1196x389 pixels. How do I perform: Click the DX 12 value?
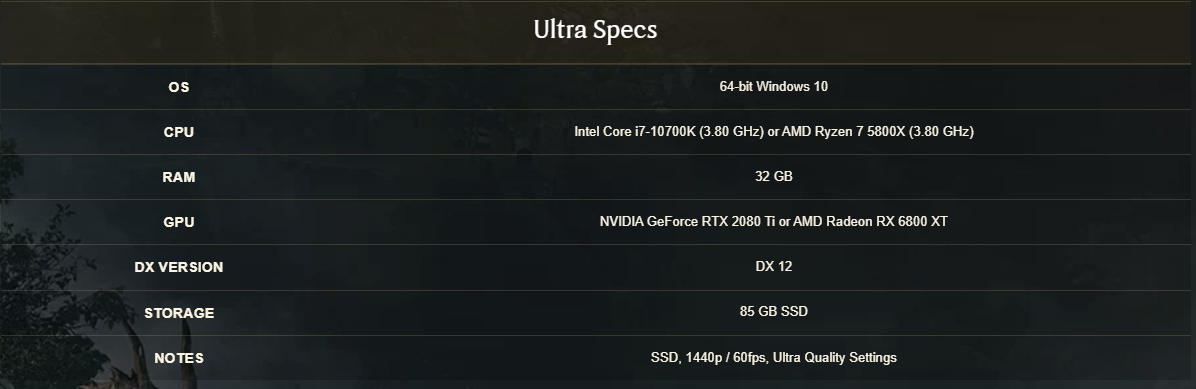point(773,266)
